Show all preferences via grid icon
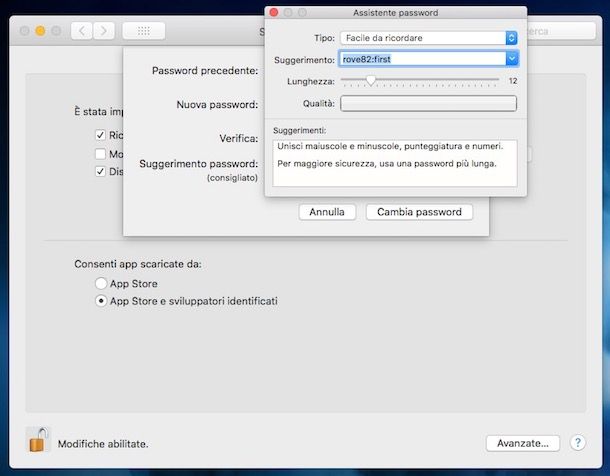The image size is (610, 476). pos(144,31)
